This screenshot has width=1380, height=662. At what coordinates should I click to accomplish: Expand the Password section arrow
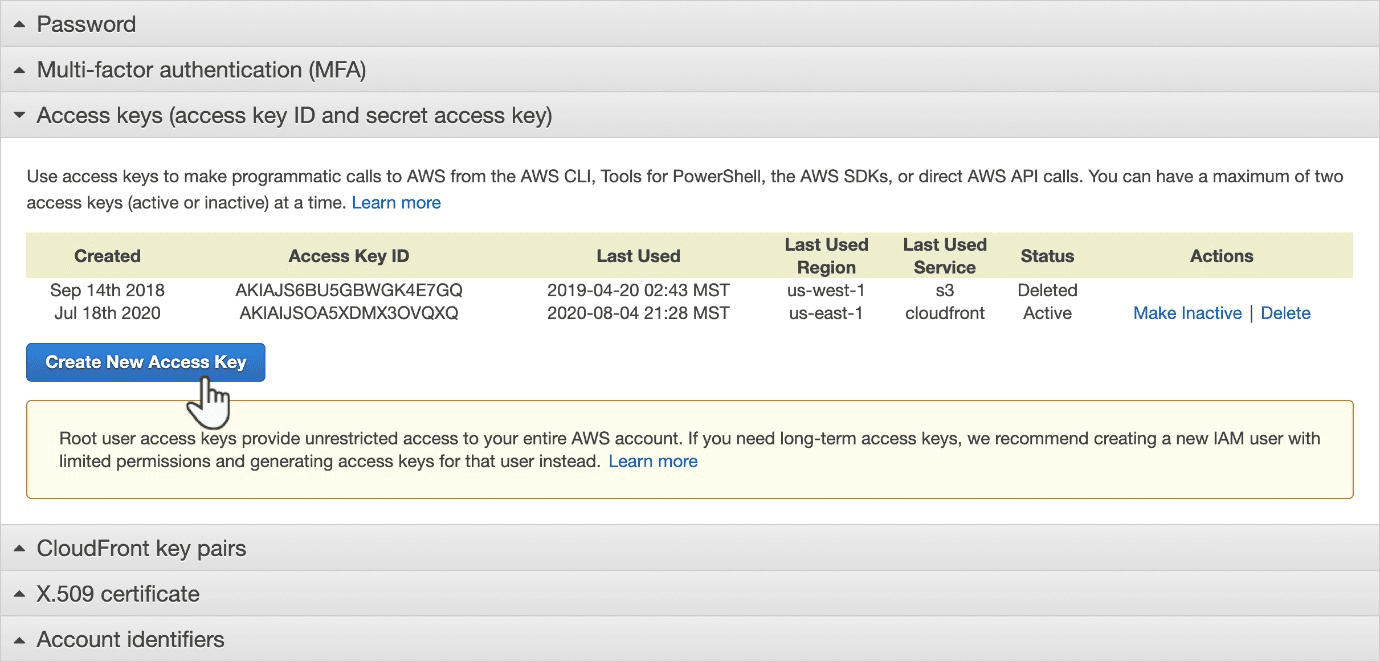pos(19,24)
